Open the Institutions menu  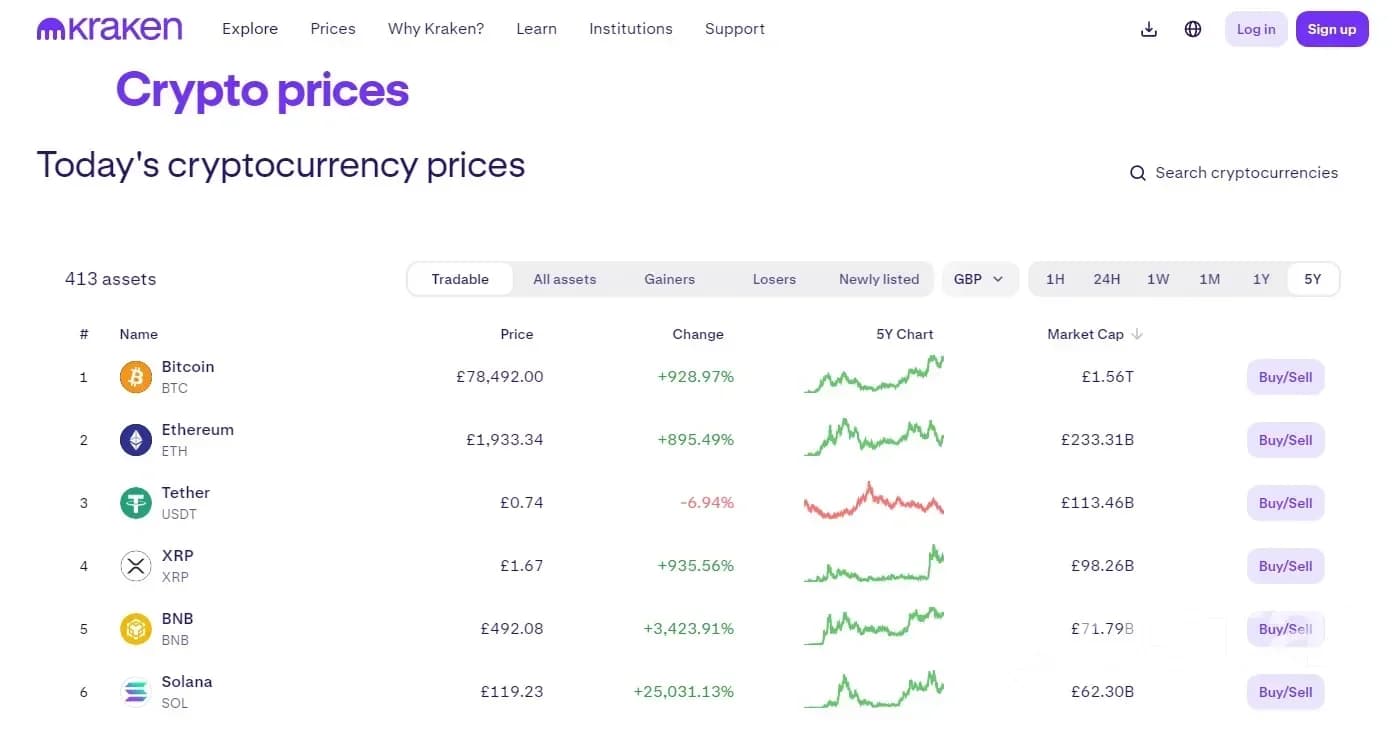(631, 29)
